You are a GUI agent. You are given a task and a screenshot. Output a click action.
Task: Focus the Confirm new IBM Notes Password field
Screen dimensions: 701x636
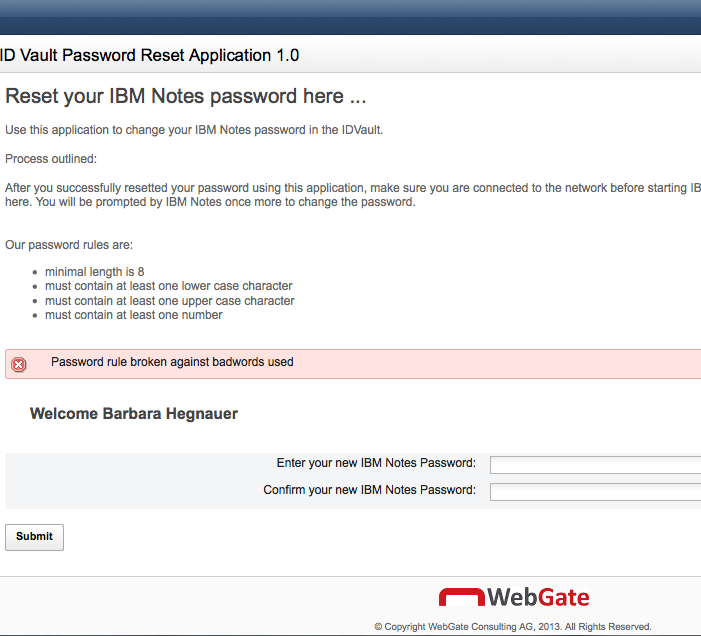(x=595, y=492)
